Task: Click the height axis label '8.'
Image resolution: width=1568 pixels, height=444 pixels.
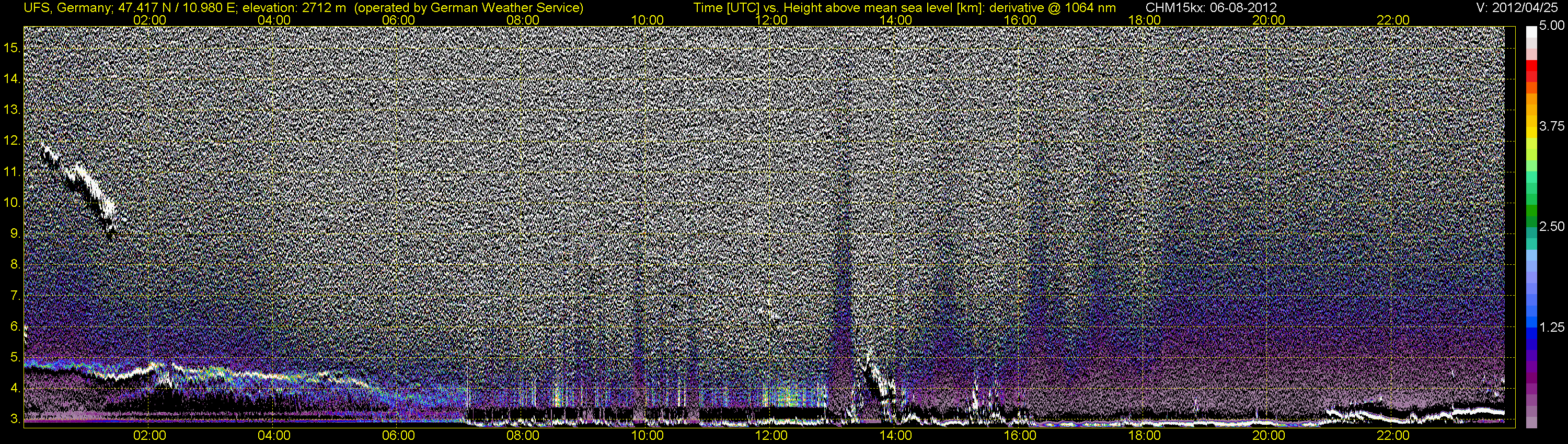Action: click(x=15, y=265)
